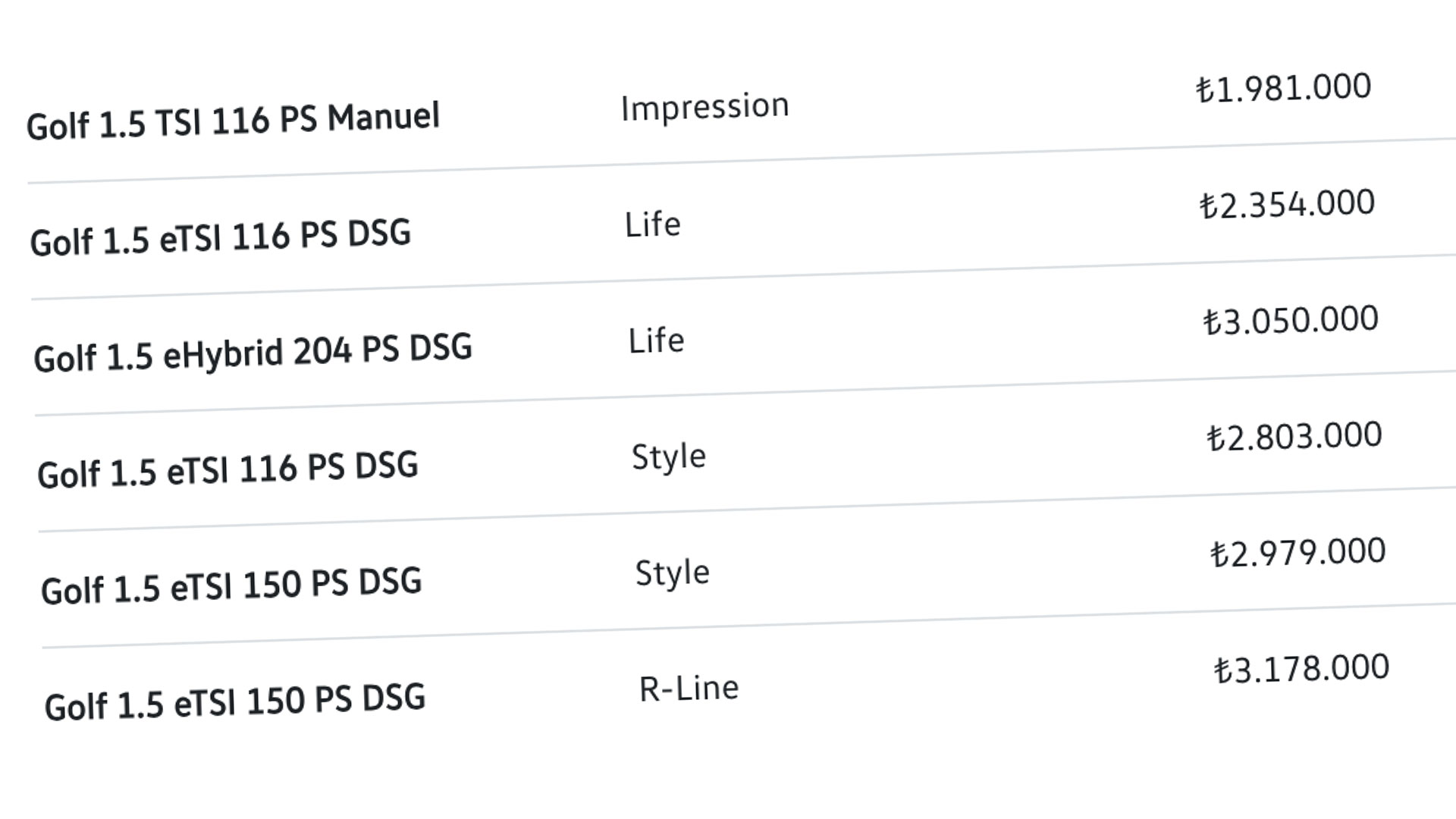Viewport: 1456px width, 819px height.
Task: Click the Life trim for the eHybrid
Action: [657, 340]
